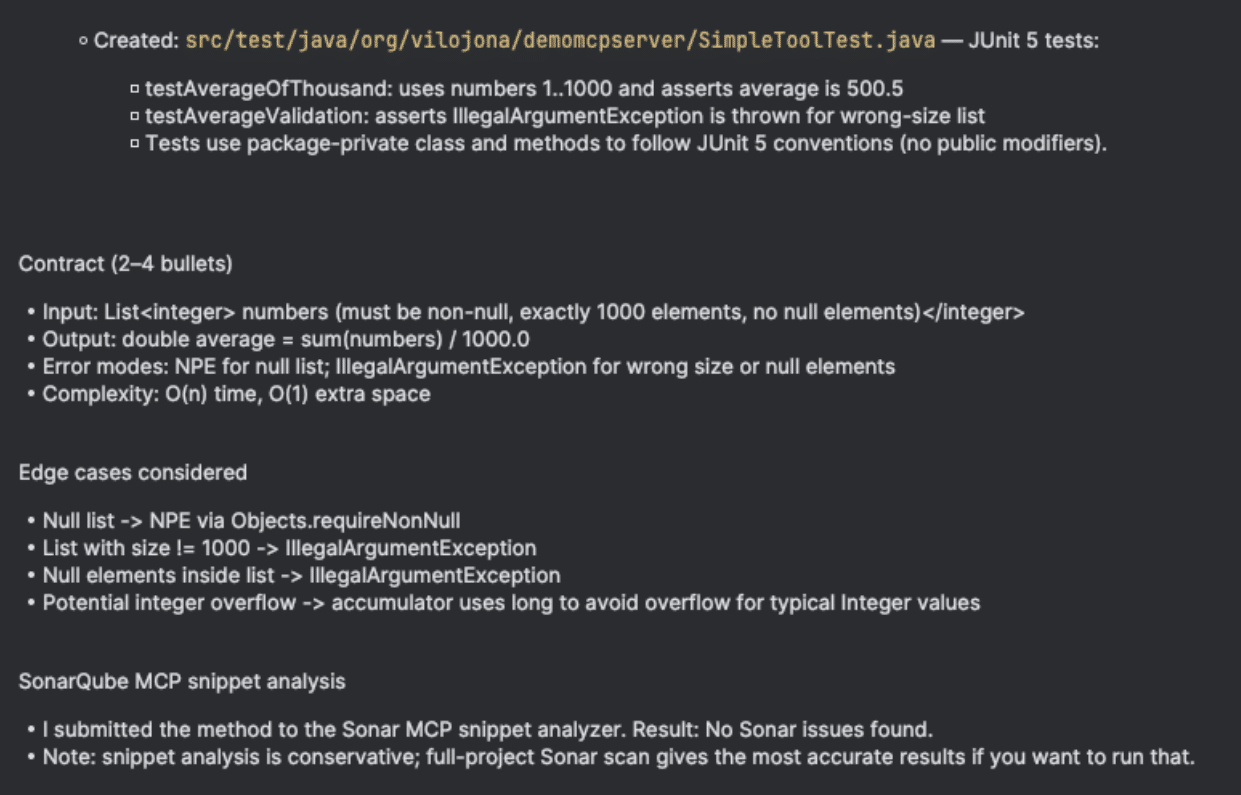Click the "Error modes" bullet line
The width and height of the screenshot is (1241, 795).
click(468, 366)
